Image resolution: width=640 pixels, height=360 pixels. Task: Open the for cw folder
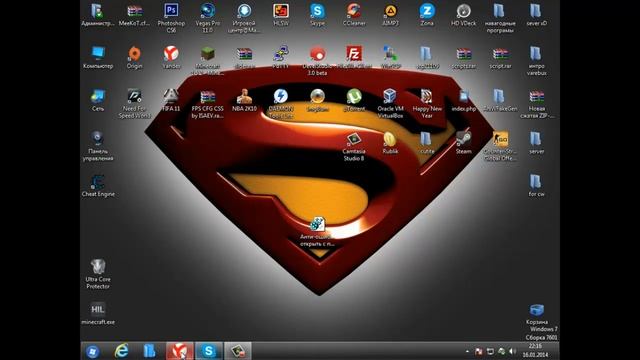(536, 182)
